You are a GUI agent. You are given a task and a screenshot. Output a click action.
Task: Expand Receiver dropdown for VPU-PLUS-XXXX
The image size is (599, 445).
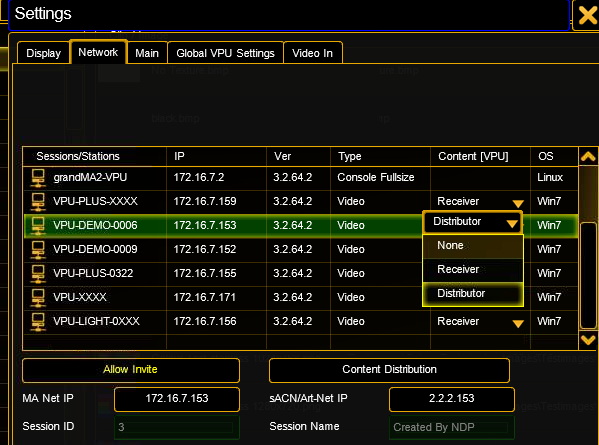(x=518, y=203)
